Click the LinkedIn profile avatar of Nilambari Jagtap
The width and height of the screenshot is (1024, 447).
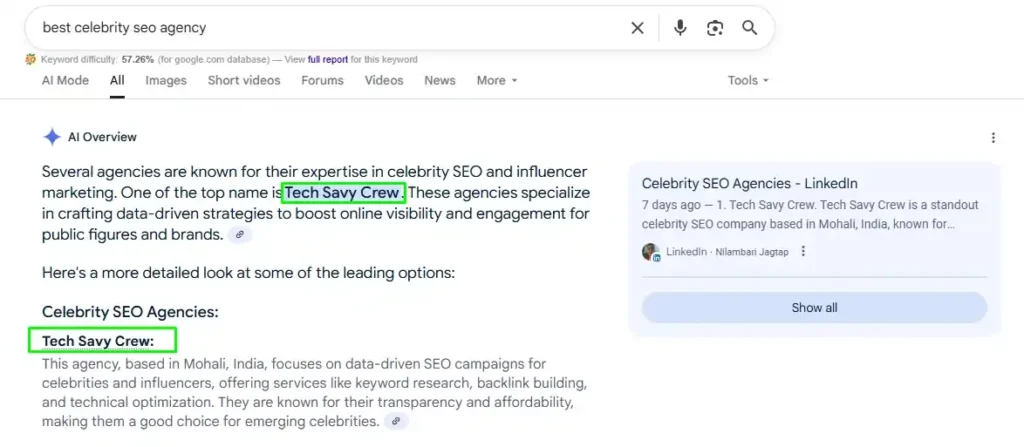point(651,252)
